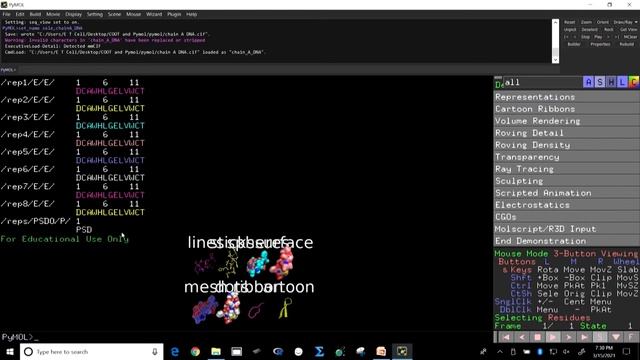The width and height of the screenshot is (640, 360).
Task: Open the Edit menu
Action: [x=20, y=14]
